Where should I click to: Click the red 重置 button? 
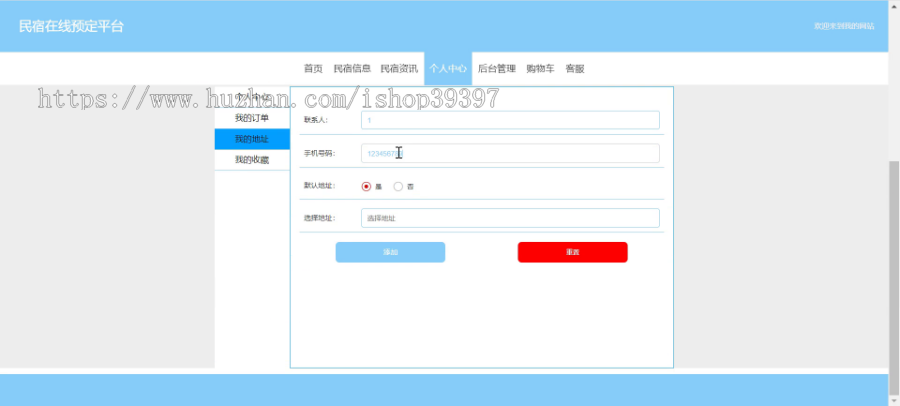click(x=572, y=252)
